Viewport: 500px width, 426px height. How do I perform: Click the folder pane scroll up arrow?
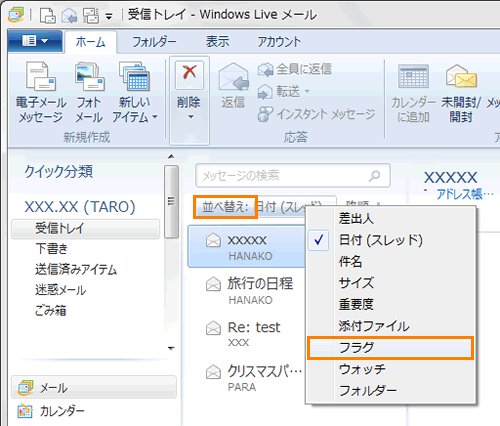point(171,156)
